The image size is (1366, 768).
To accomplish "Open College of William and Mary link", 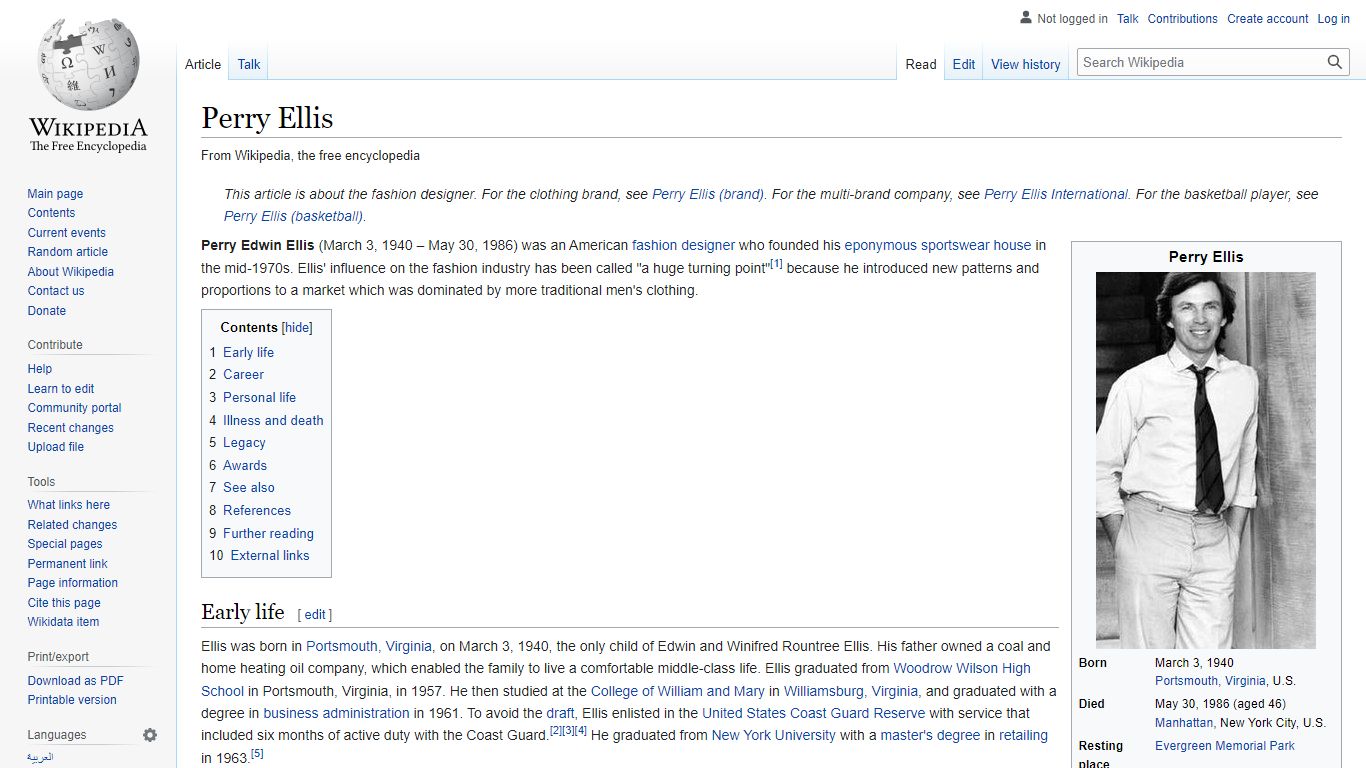I will tap(677, 691).
